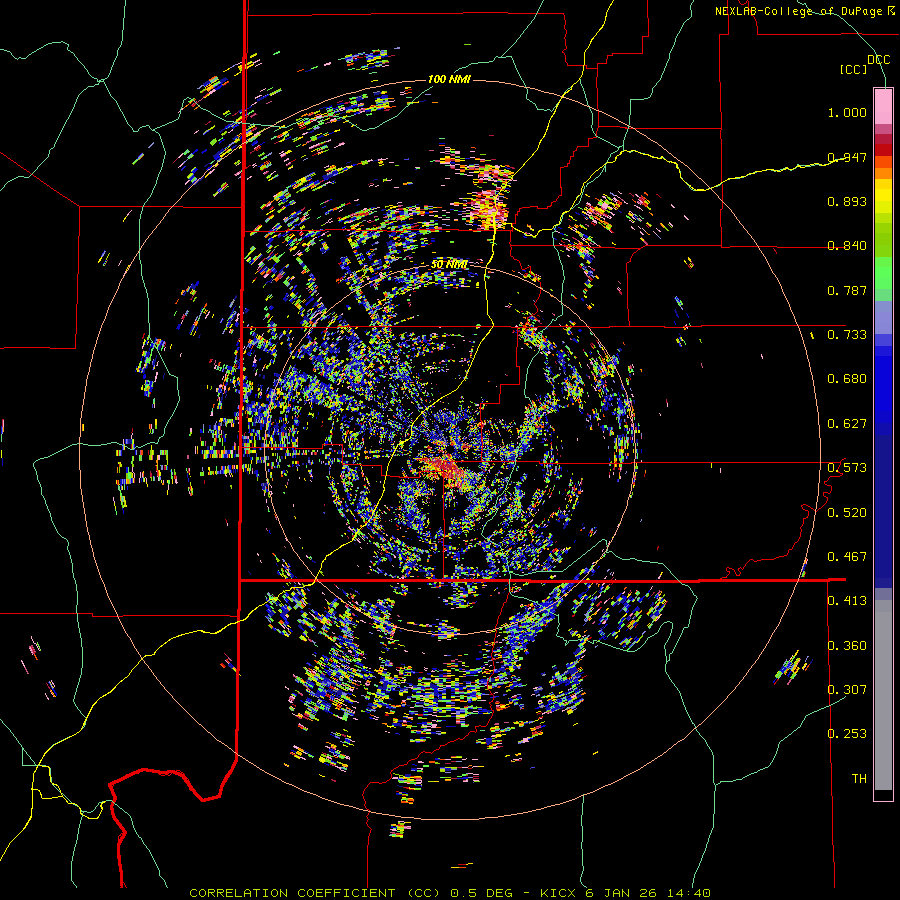Click the TH label on legend
The image size is (900, 900).
pyautogui.click(x=859, y=779)
